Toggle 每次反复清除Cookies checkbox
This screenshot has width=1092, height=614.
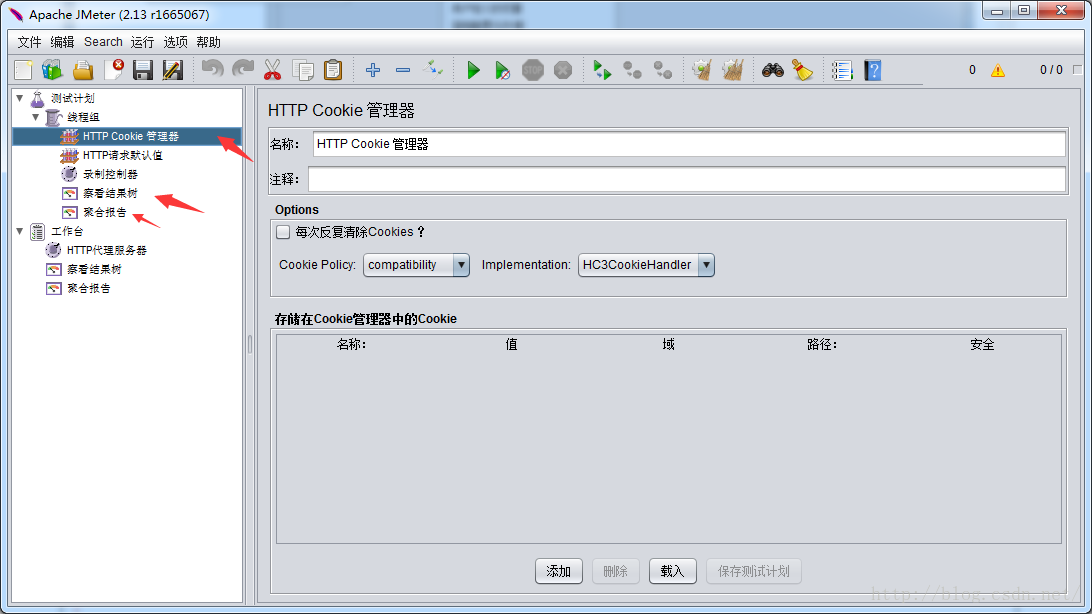pyautogui.click(x=283, y=232)
